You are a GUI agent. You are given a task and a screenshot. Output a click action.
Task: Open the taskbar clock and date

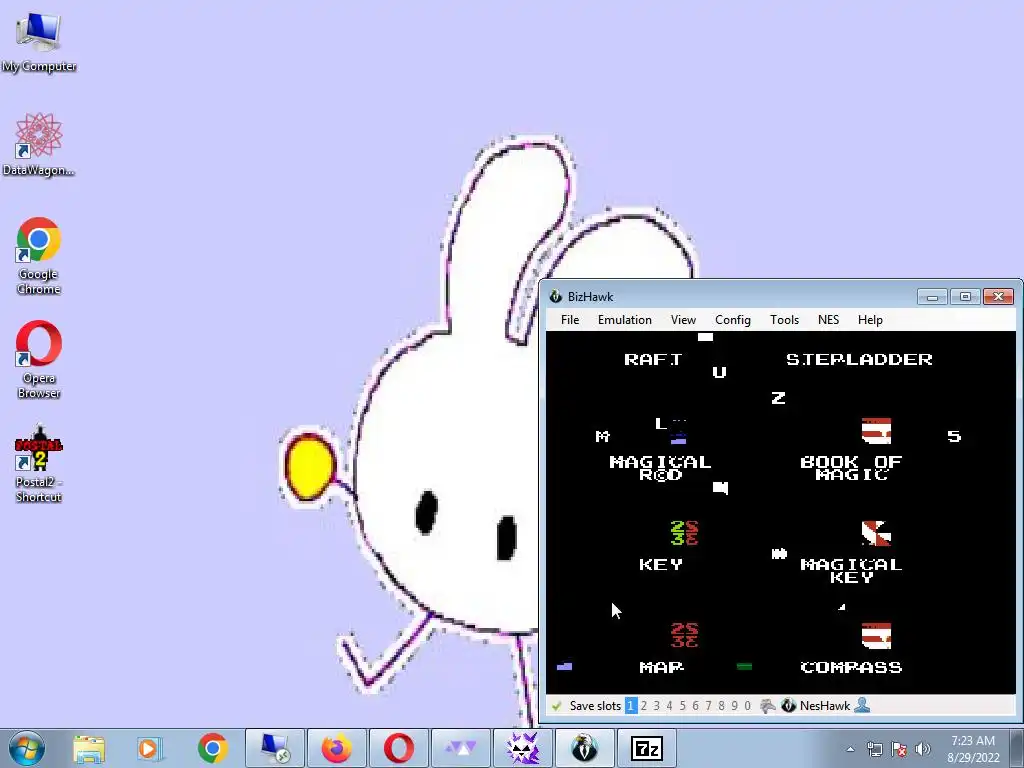click(x=973, y=749)
